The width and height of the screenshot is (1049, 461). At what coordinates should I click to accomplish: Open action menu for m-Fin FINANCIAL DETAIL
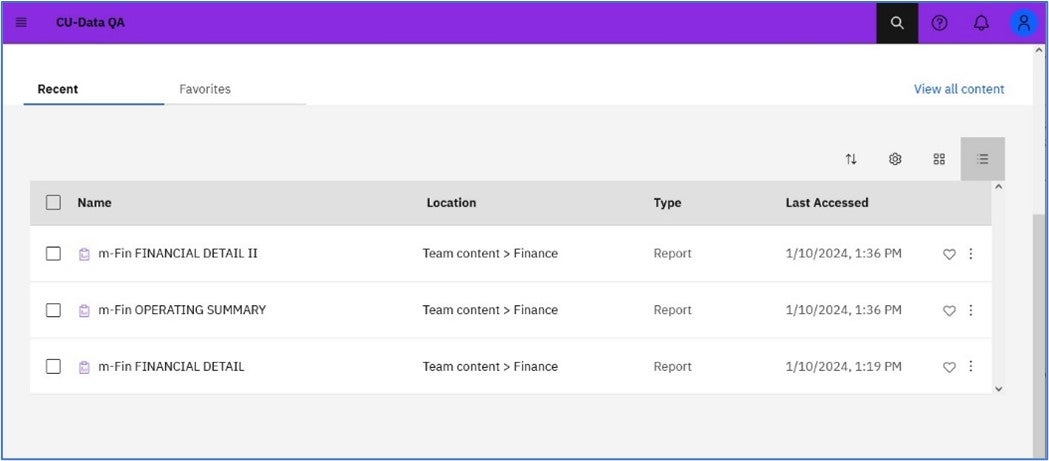tap(971, 366)
